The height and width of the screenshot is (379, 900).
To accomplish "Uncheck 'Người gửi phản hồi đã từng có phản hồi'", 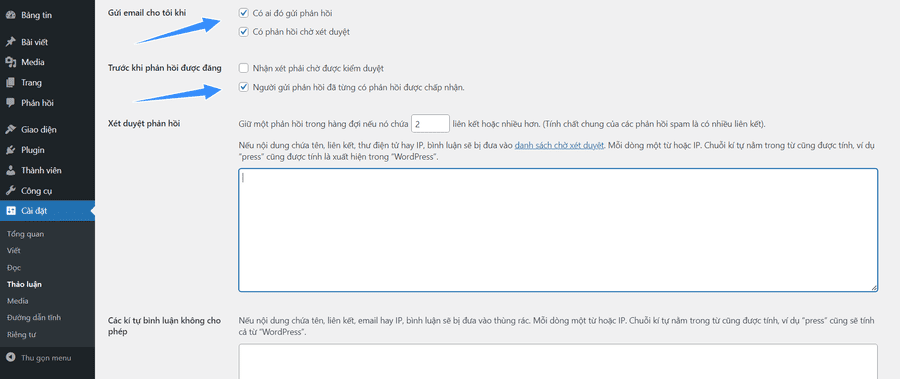I will tap(243, 88).
